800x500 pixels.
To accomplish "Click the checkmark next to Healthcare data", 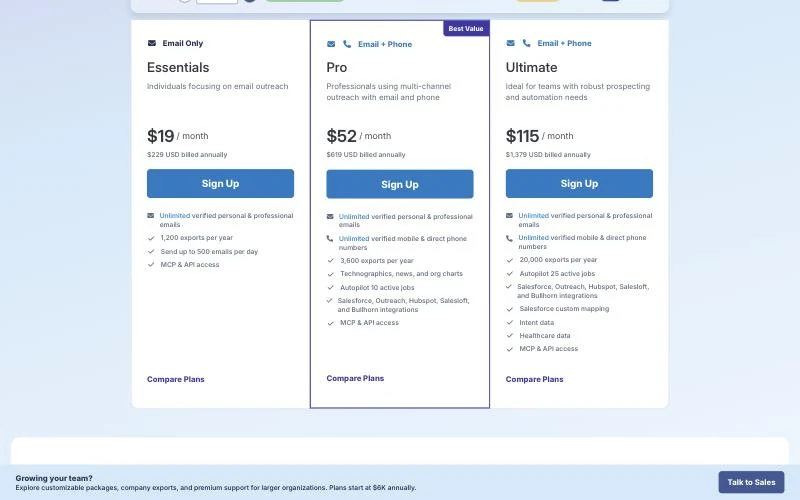I will point(510,336).
